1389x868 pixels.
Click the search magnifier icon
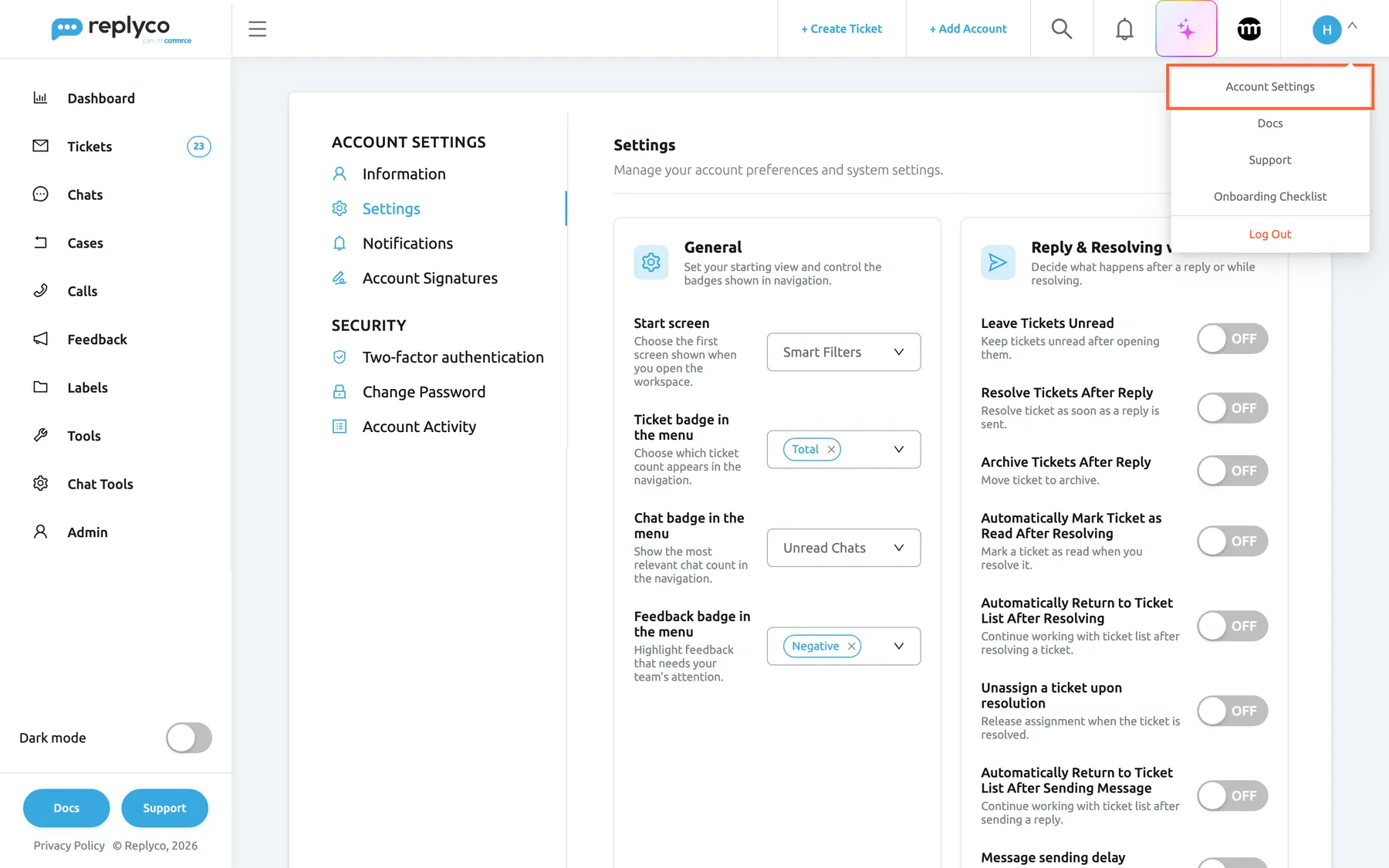click(1062, 29)
